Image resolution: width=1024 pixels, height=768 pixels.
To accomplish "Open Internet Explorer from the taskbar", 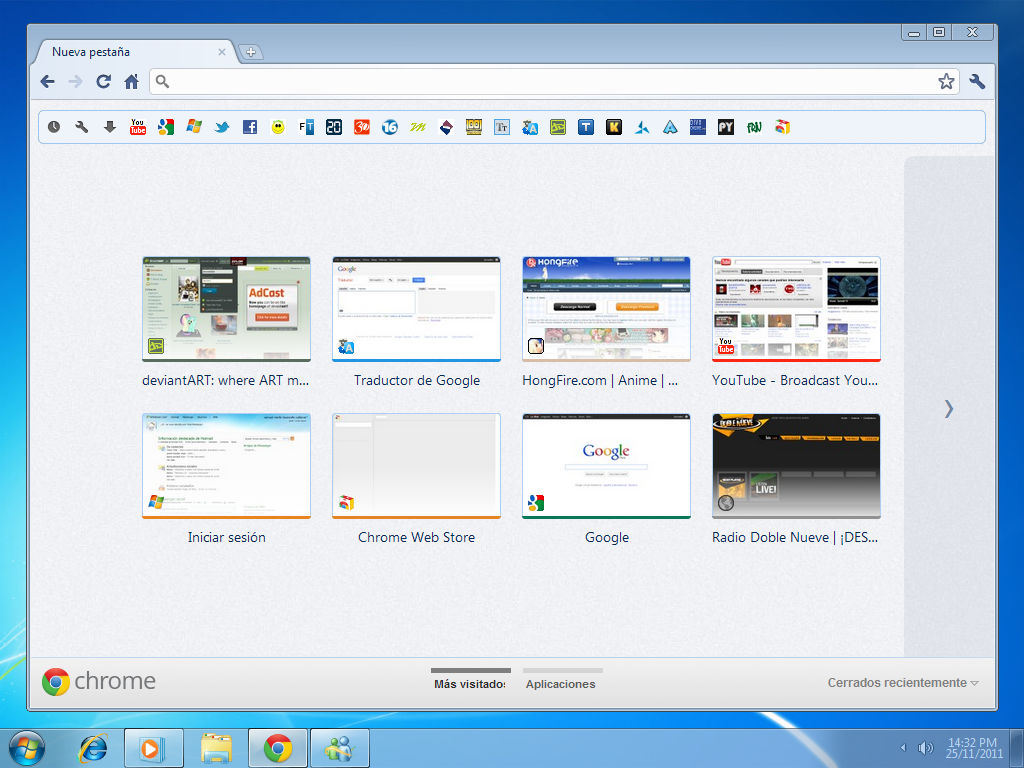I will (93, 747).
